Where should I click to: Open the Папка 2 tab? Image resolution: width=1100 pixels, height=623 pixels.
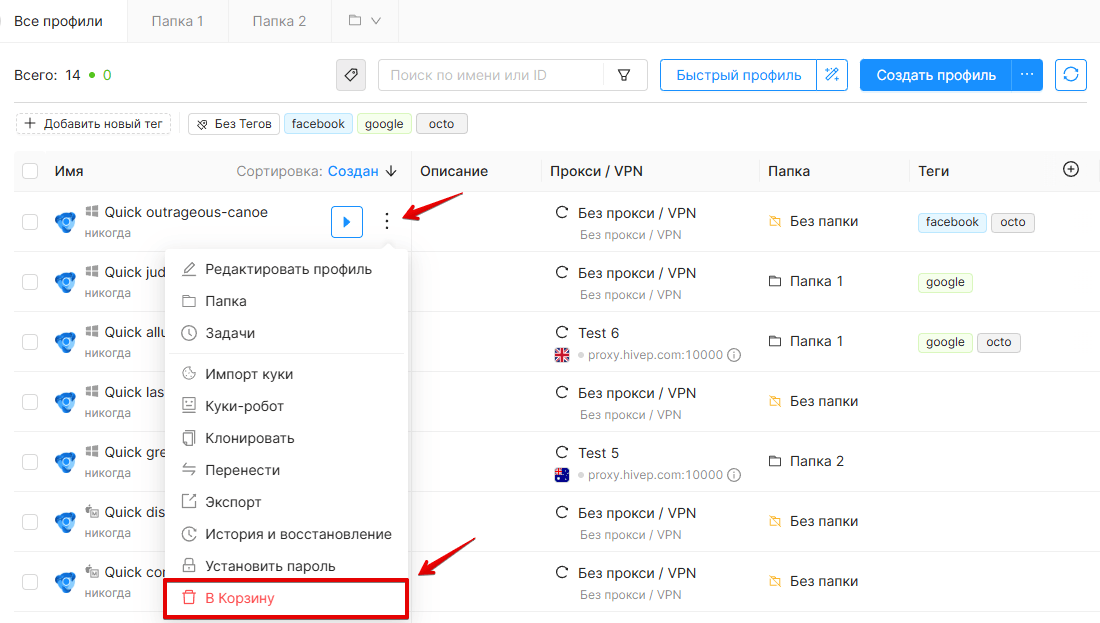pyautogui.click(x=279, y=21)
